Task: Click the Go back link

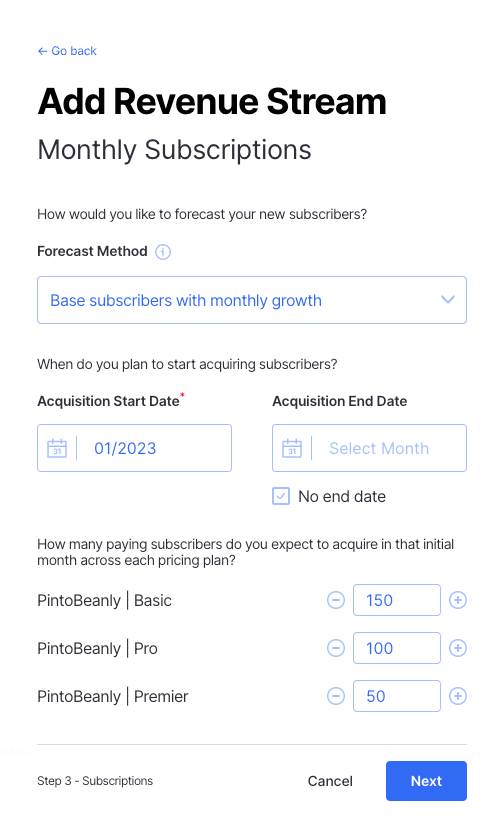Action: (x=67, y=51)
